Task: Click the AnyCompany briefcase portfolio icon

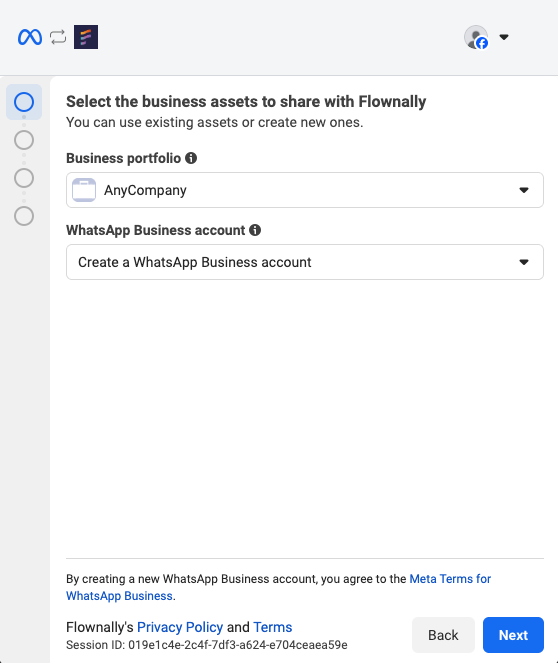Action: click(x=84, y=190)
